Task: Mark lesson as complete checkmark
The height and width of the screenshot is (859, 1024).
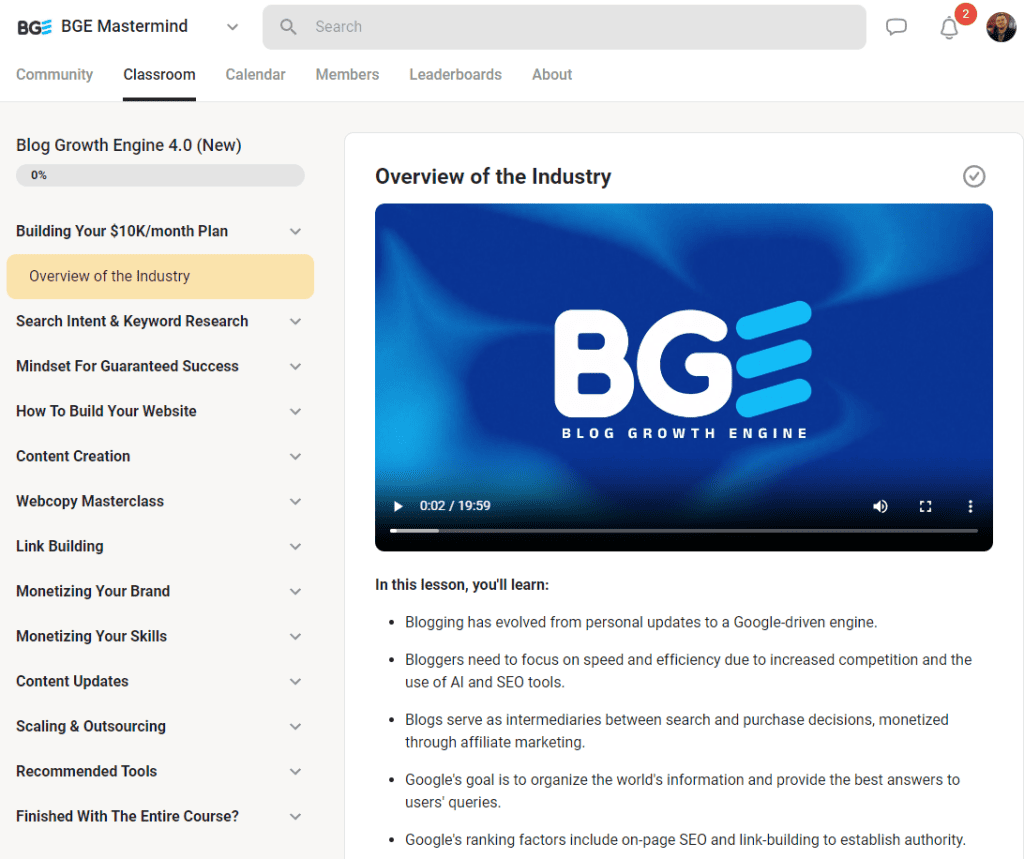Action: (x=974, y=176)
